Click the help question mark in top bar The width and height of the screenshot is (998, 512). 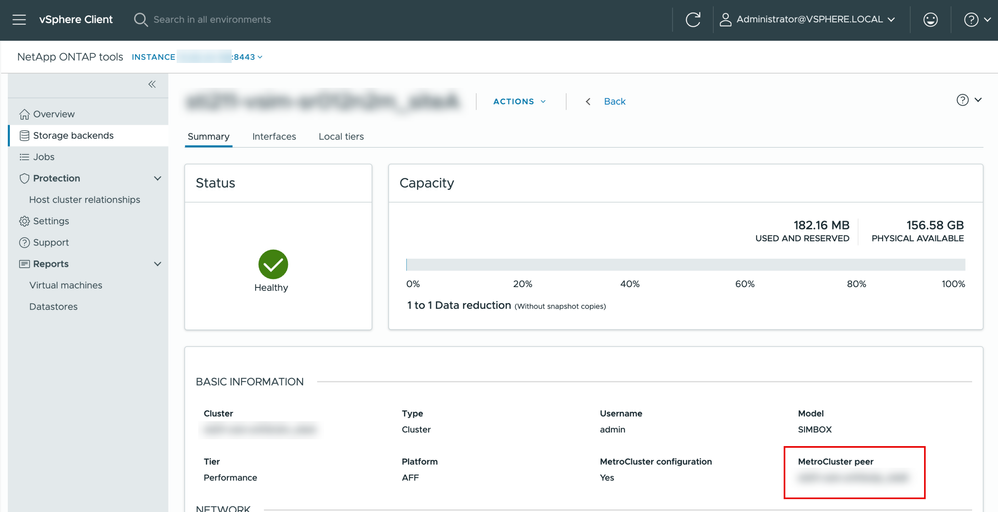[970, 19]
